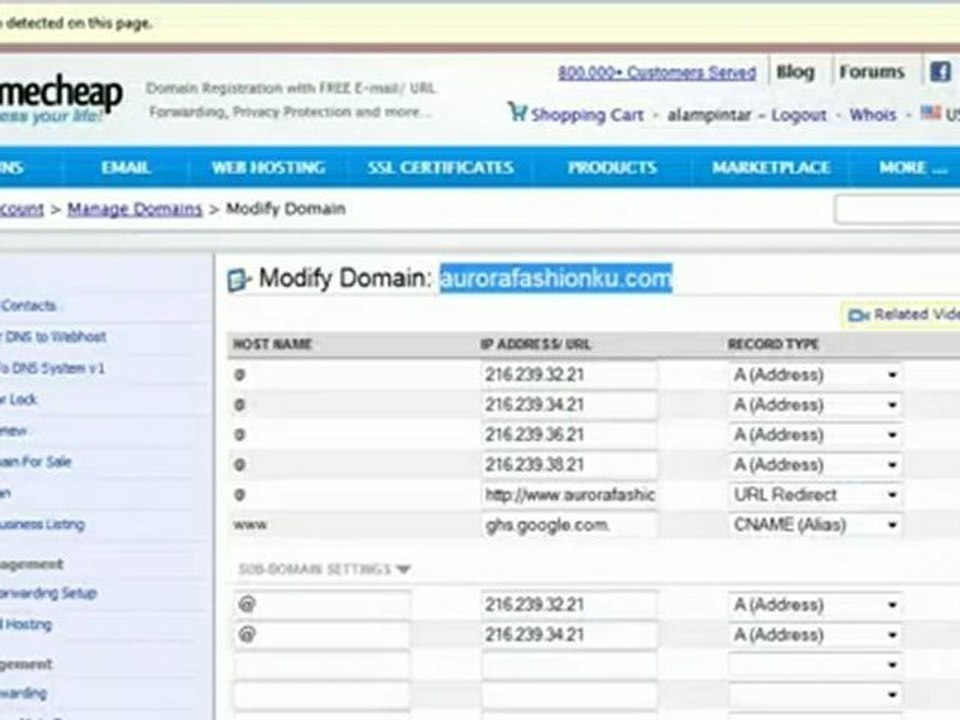This screenshot has width=960, height=720.
Task: Click the Logout link
Action: point(798,114)
